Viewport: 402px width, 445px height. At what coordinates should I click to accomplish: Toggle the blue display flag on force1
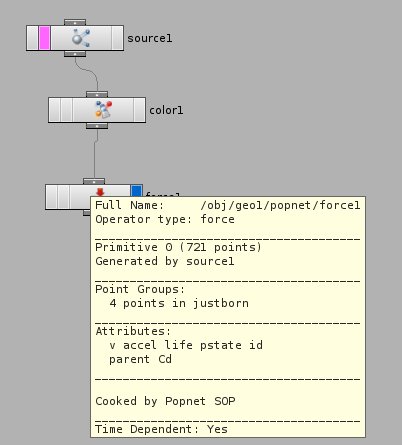136,191
